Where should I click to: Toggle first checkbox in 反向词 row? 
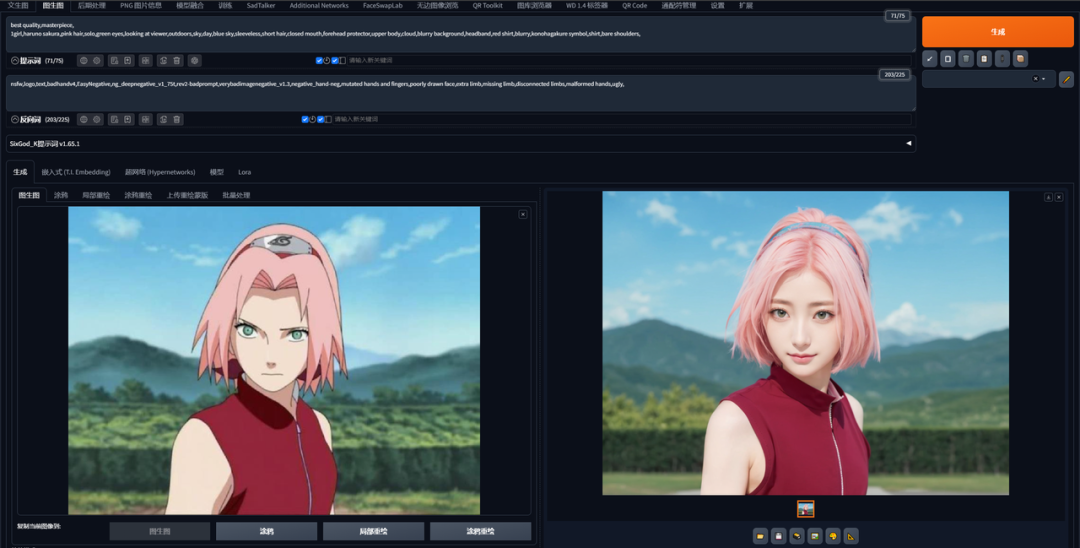point(305,119)
